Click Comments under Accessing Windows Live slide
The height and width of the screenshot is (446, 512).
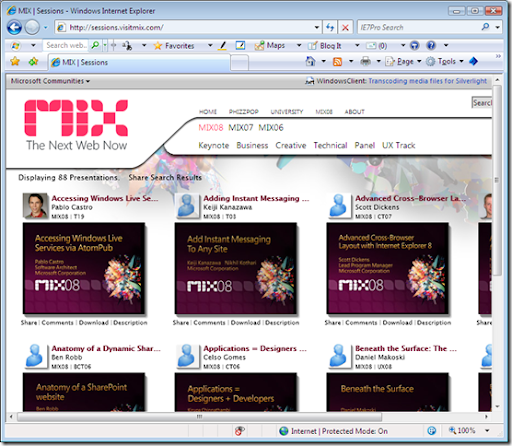[57, 323]
